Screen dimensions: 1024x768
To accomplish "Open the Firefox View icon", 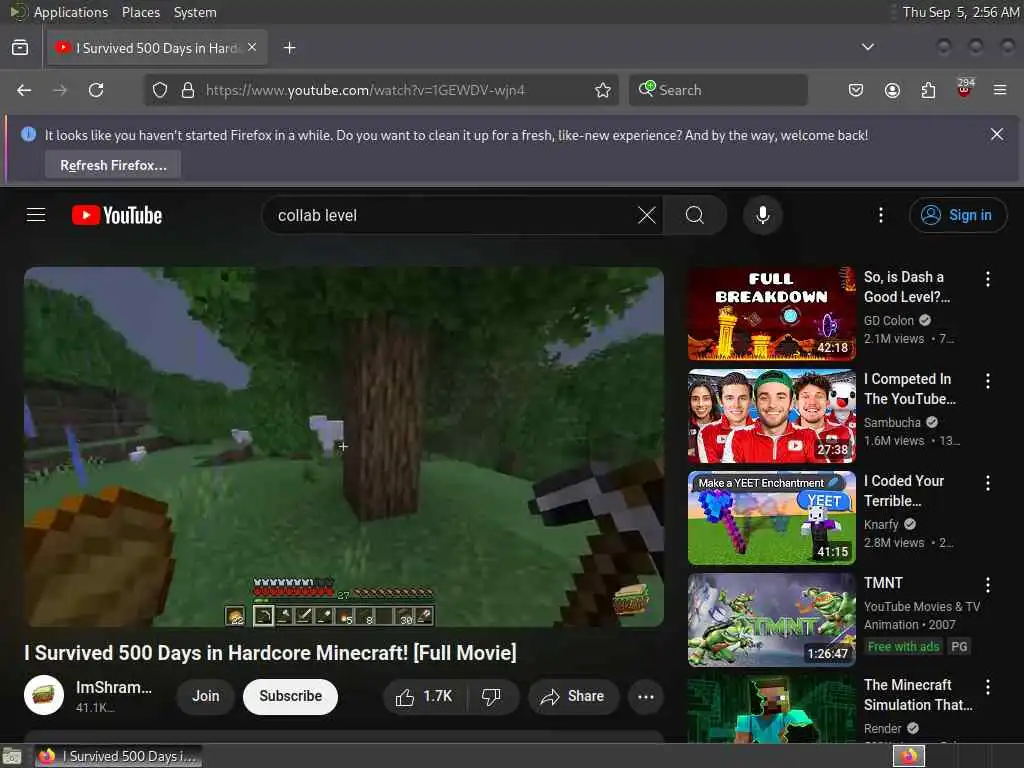I will pos(20,48).
